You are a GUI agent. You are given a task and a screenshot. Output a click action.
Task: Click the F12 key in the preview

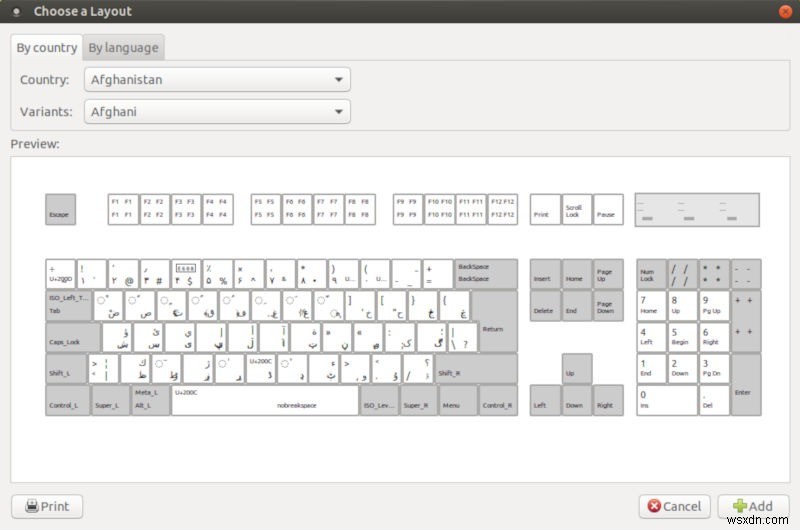503,209
